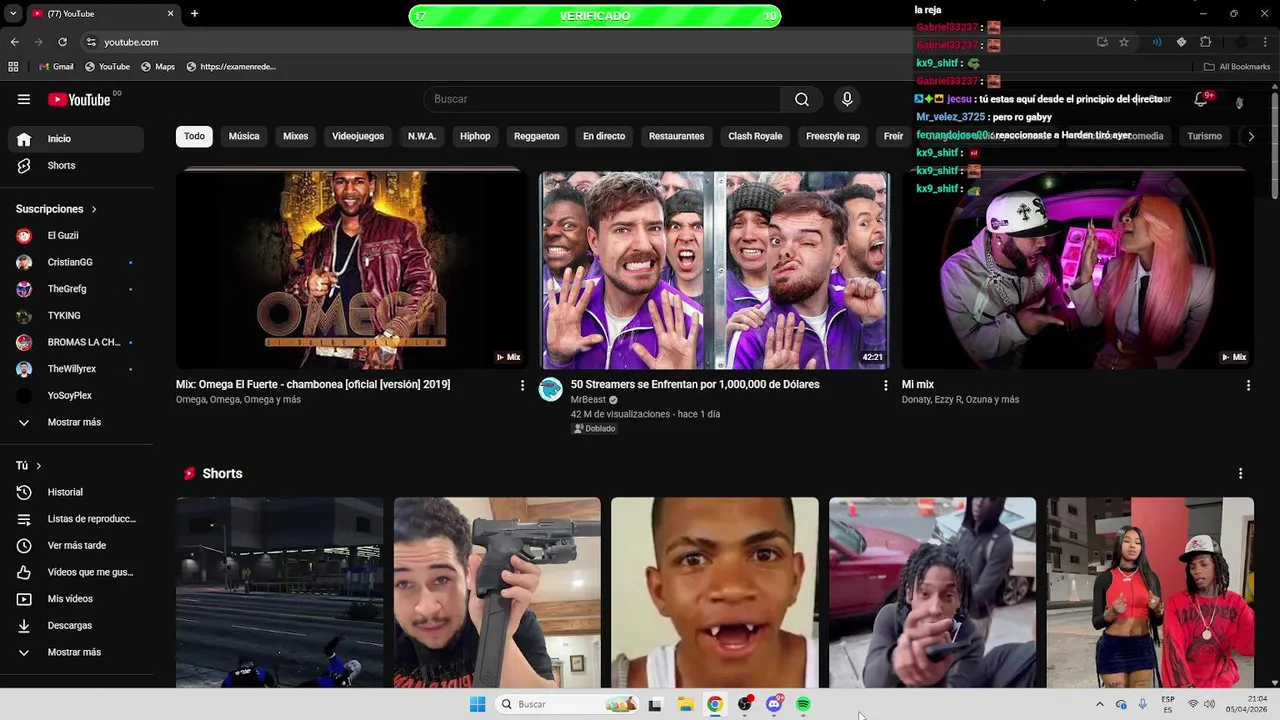Select the Clash Royale filter chip
This screenshot has width=1280, height=720.
[x=755, y=136]
